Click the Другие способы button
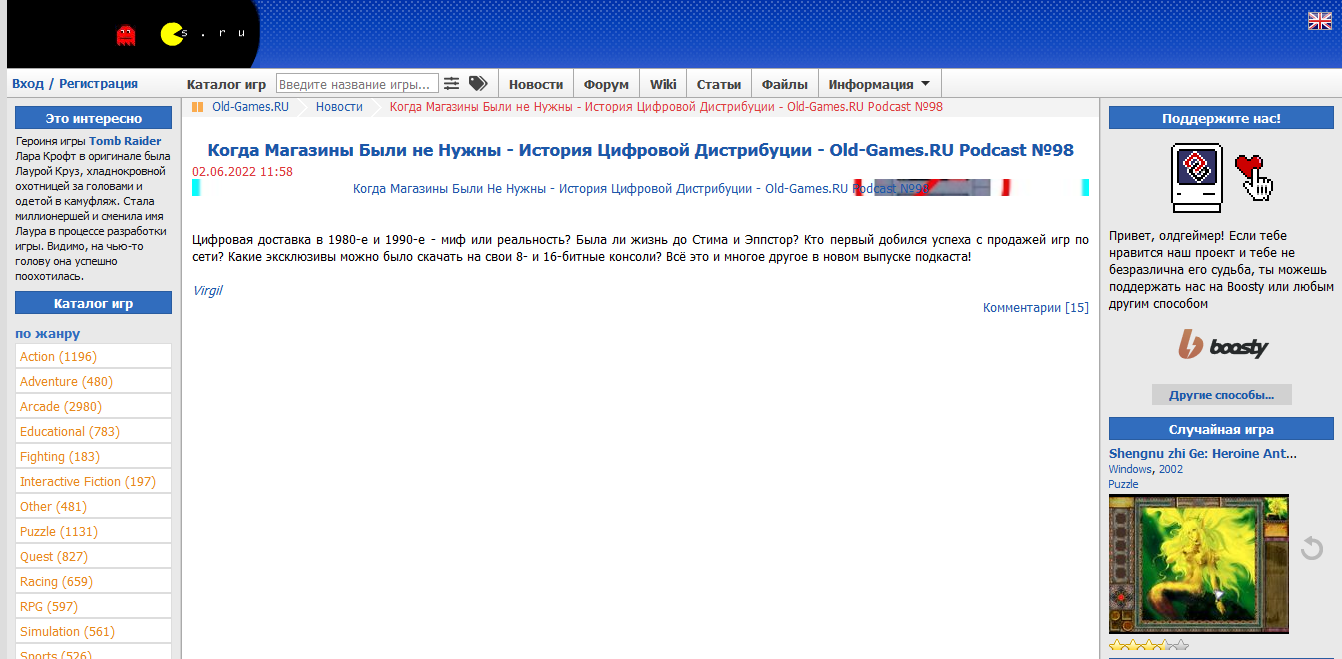The image size is (1342, 659). click(x=1221, y=394)
